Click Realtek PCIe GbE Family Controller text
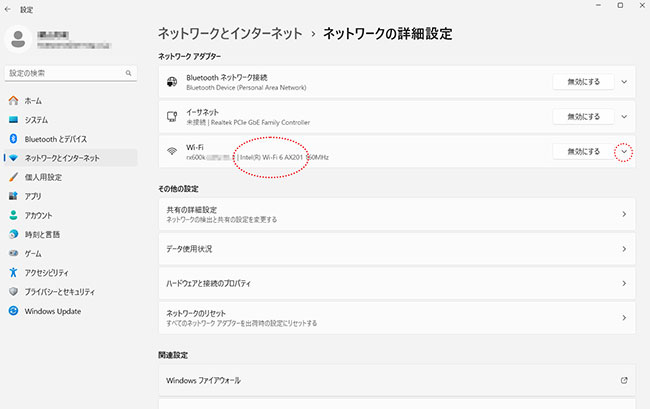 pos(260,123)
